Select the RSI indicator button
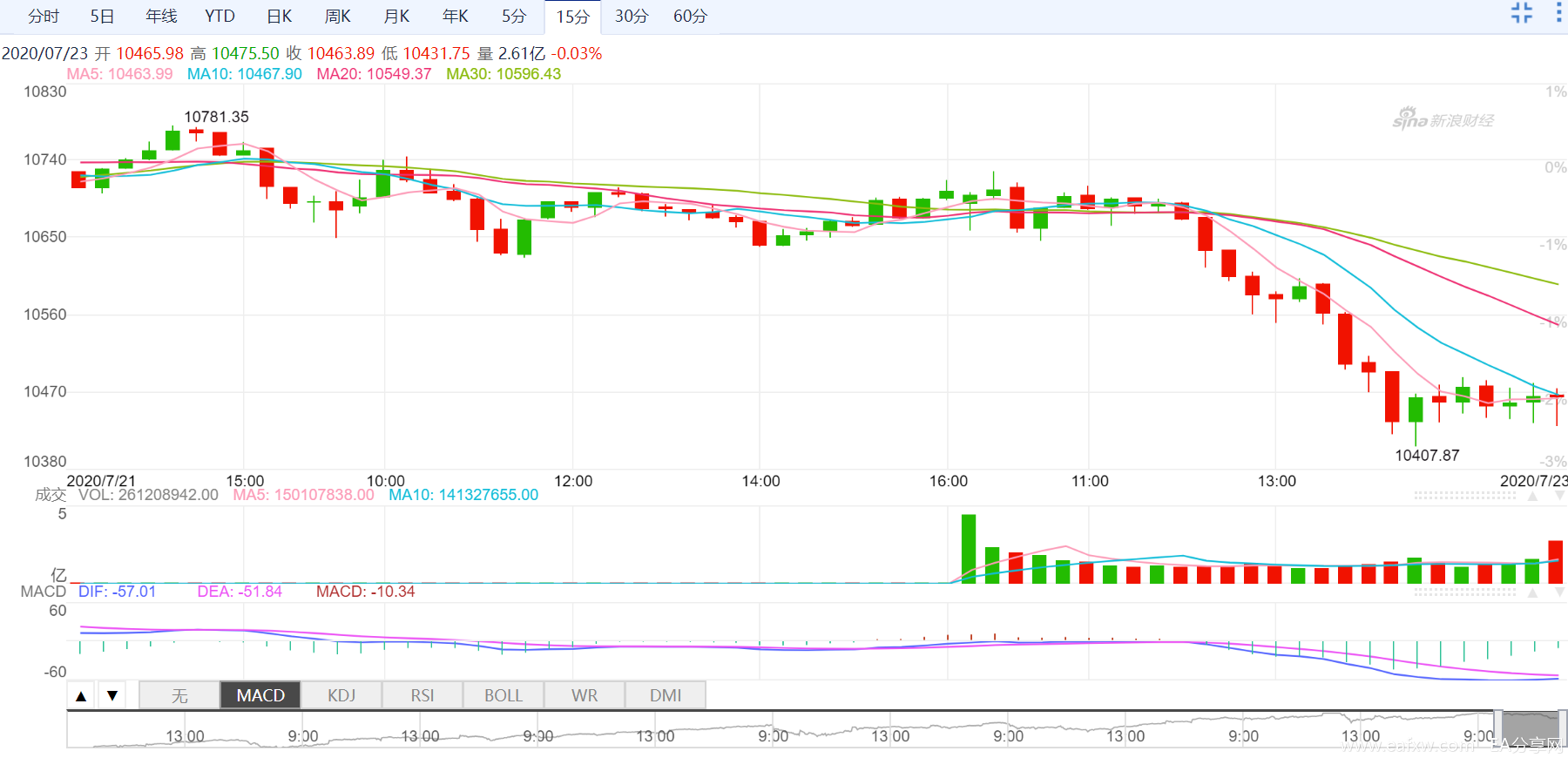Image resolution: width=1568 pixels, height=758 pixels. click(x=422, y=695)
